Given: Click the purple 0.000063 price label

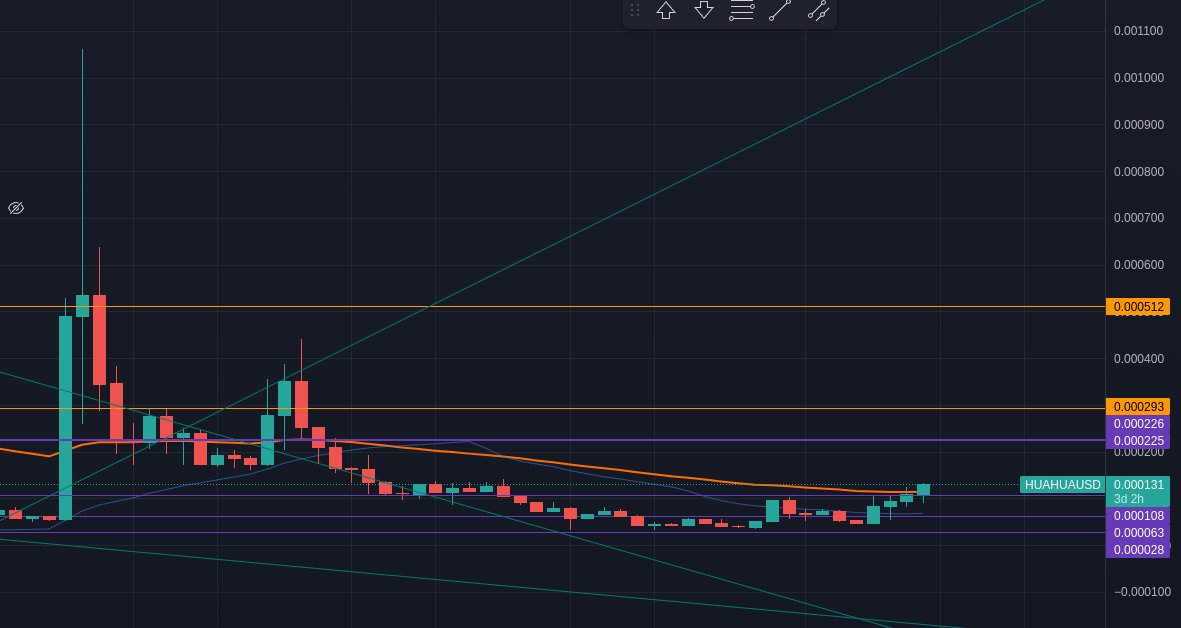Looking at the screenshot, I should tap(1138, 533).
